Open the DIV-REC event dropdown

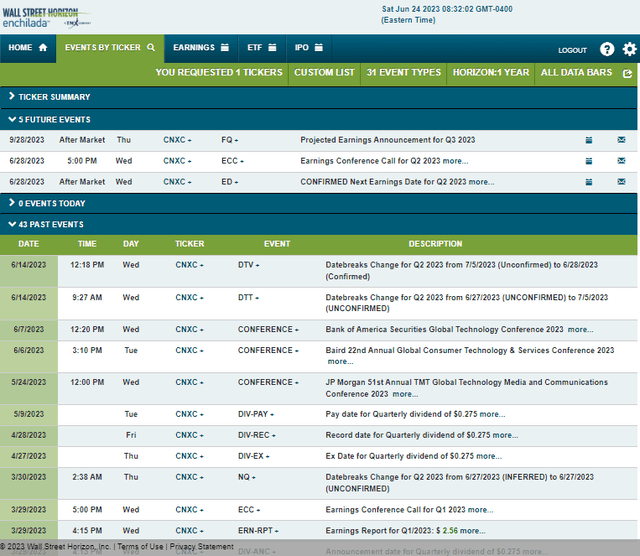click(257, 435)
